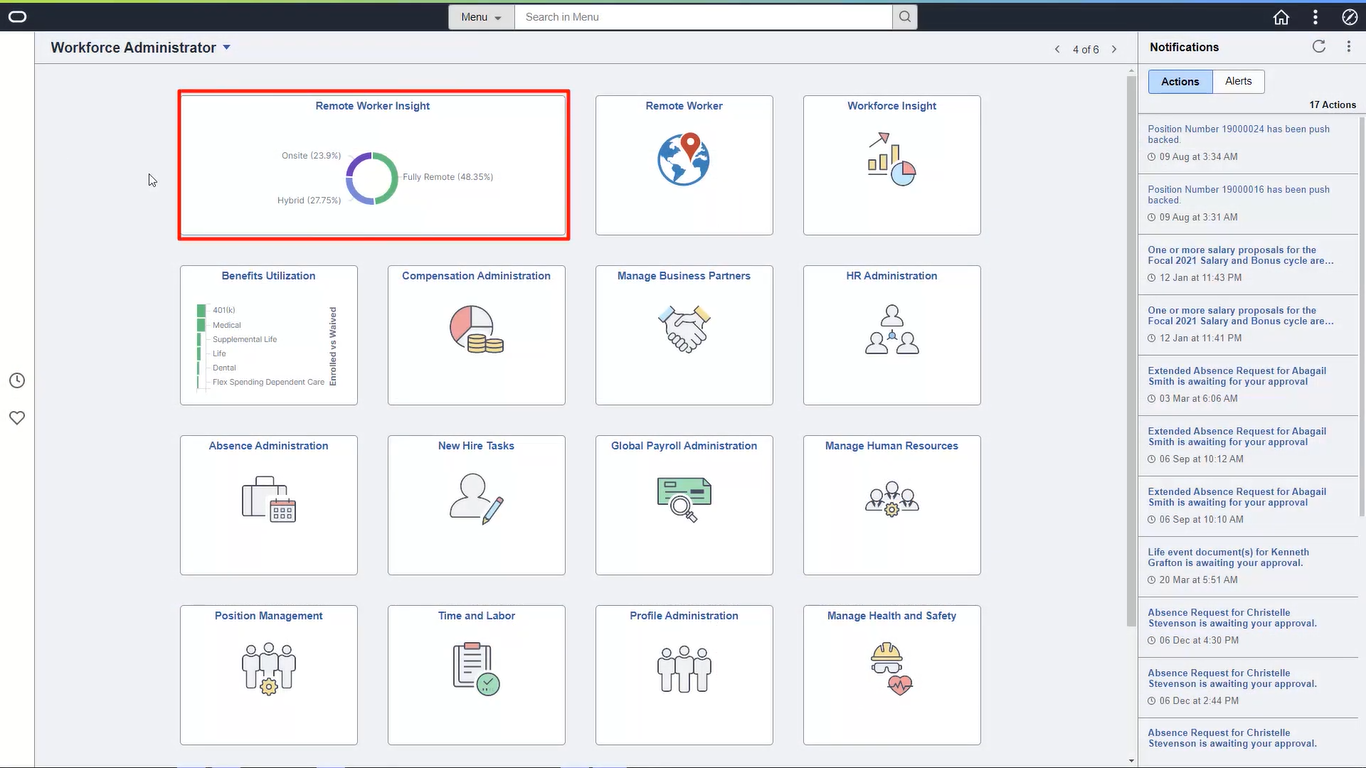The width and height of the screenshot is (1366, 768).
Task: Click the Home icon in the header
Action: pos(1281,17)
